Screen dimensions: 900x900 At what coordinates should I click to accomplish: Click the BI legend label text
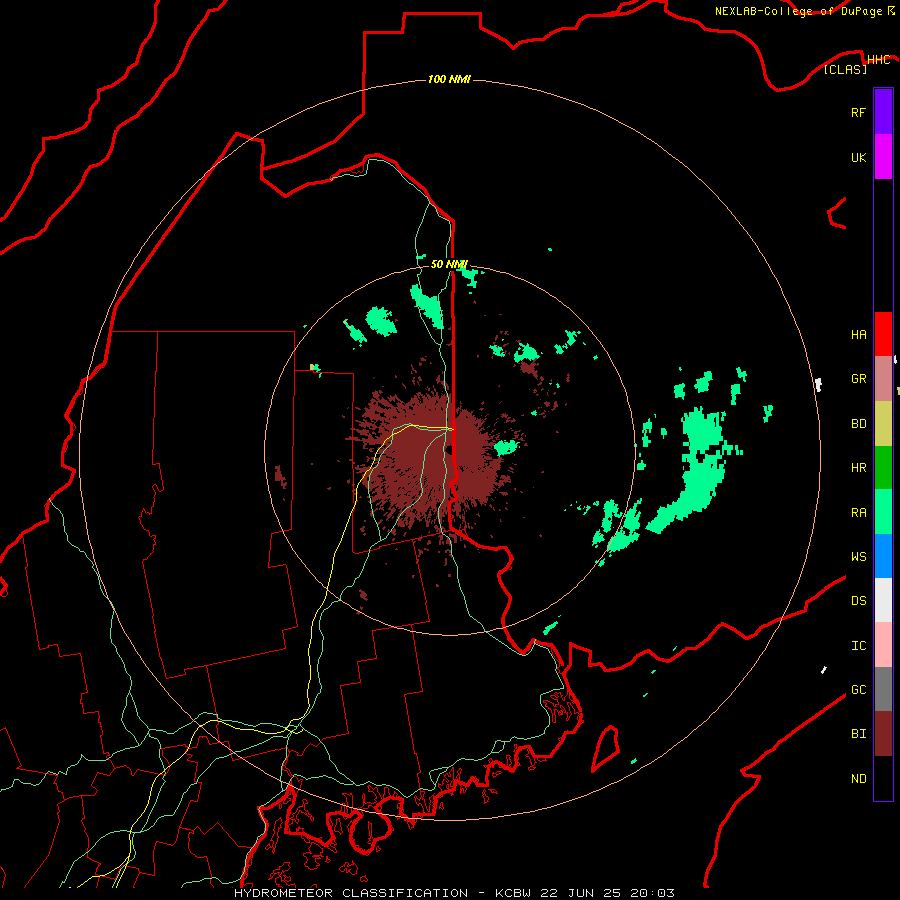858,734
